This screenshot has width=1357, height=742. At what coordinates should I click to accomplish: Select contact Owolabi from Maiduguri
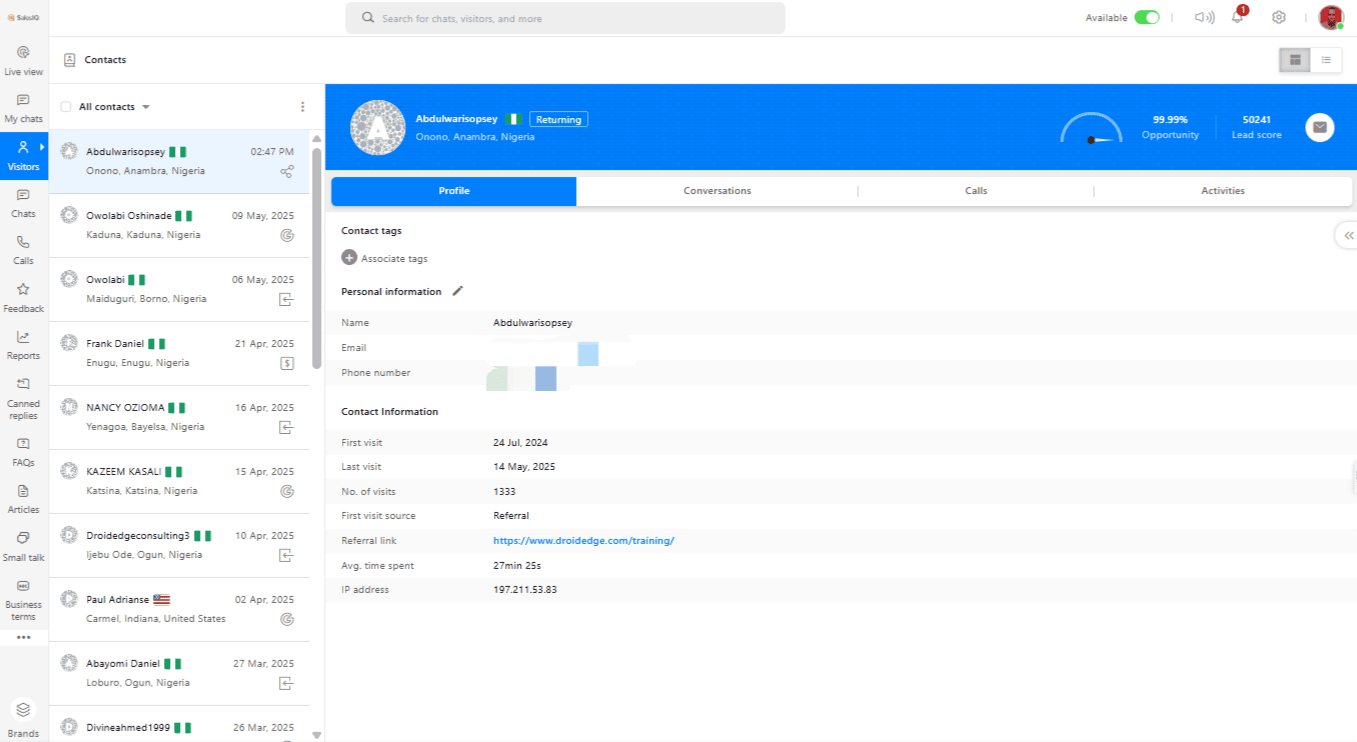(180, 289)
